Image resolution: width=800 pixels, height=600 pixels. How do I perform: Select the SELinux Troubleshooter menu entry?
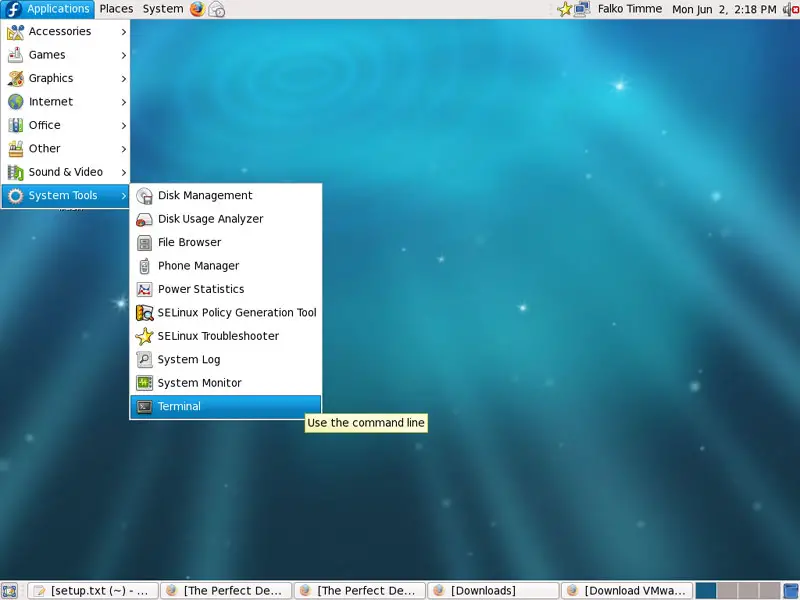pos(226,336)
